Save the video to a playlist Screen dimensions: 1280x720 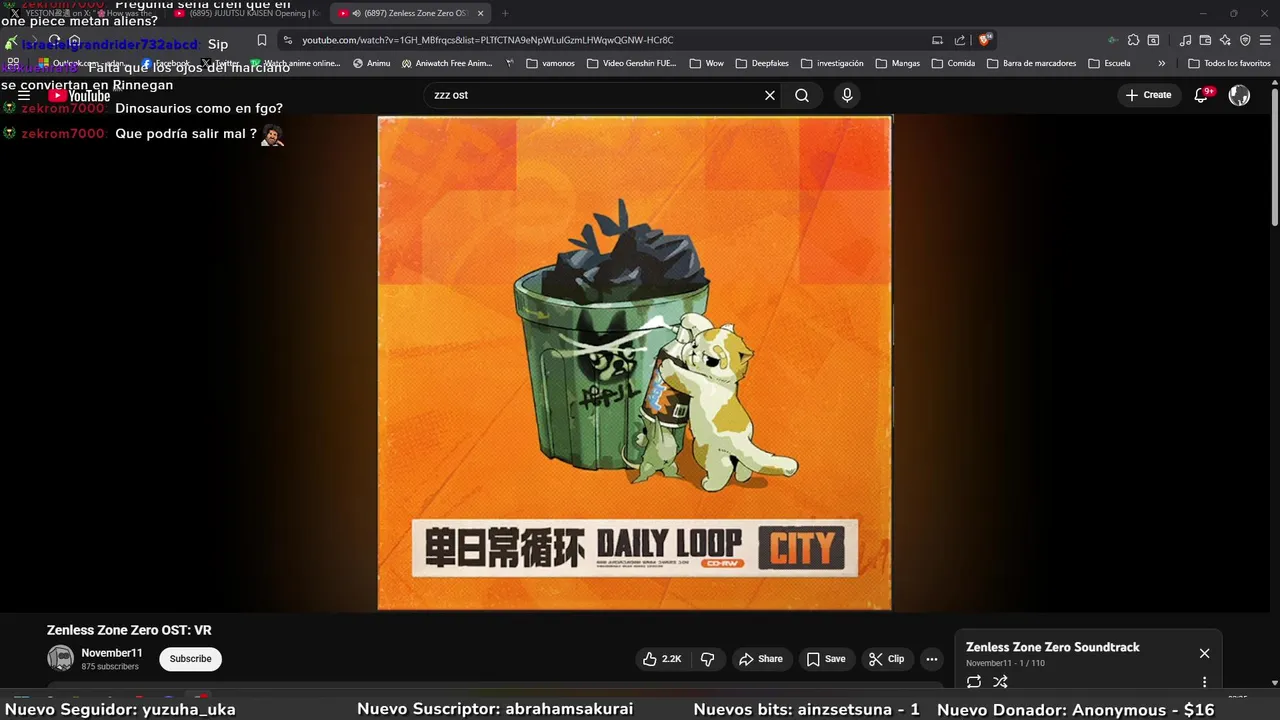point(826,659)
